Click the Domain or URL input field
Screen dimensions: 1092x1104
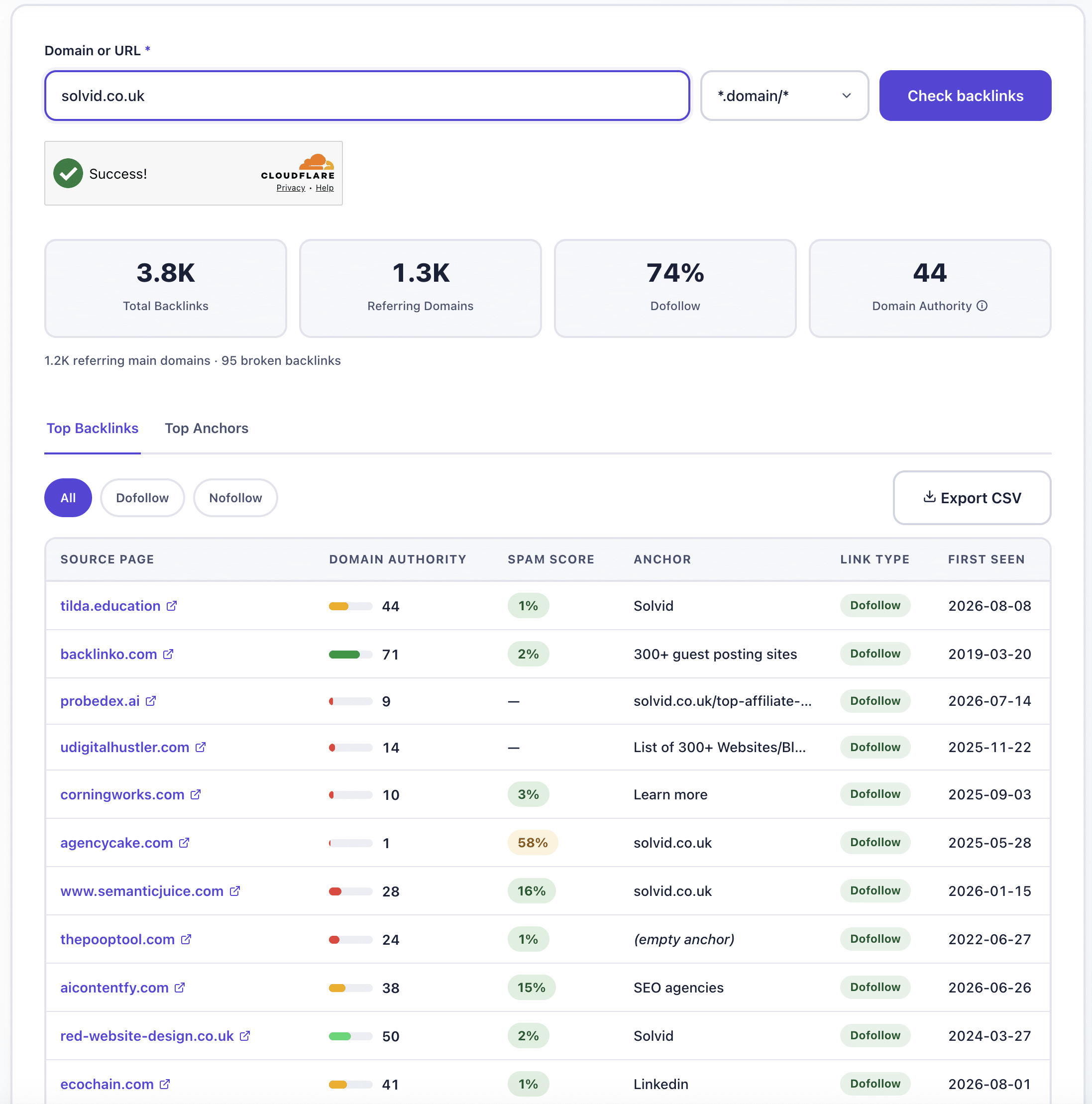(x=367, y=96)
